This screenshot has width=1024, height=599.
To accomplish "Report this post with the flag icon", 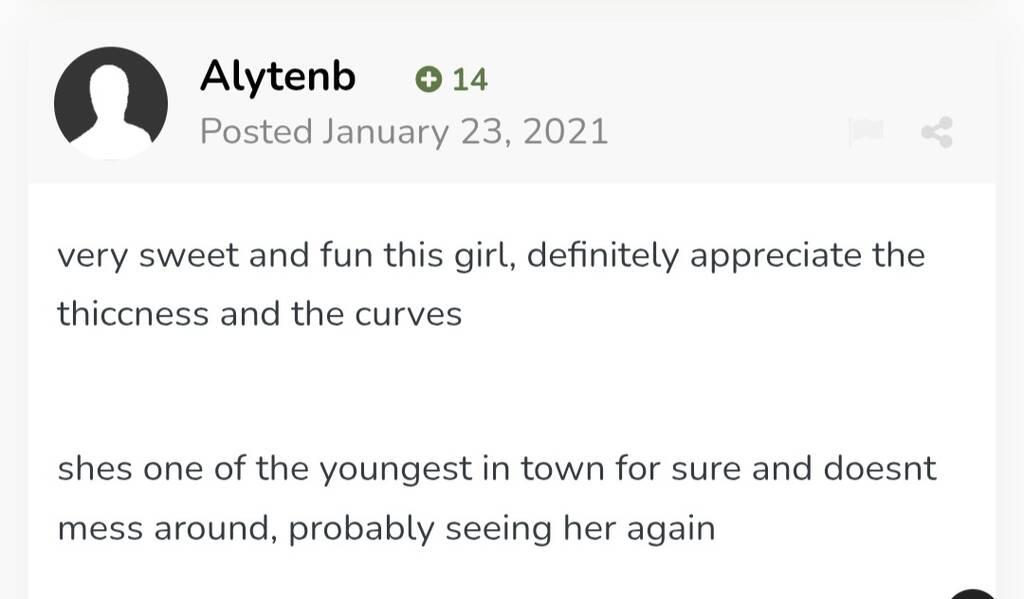I will [865, 132].
